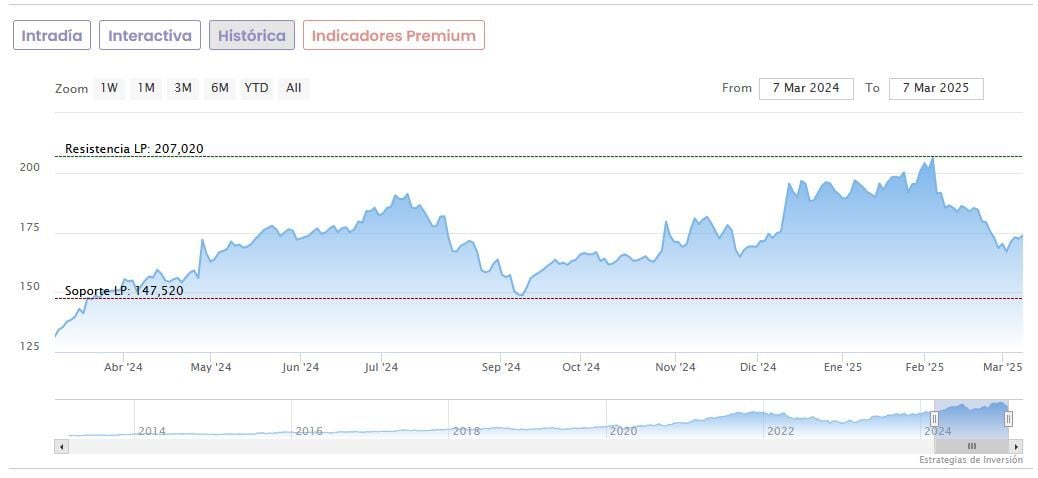Open Estrategias de Inversión credit link
This screenshot has width=1038, height=478.
(971, 460)
